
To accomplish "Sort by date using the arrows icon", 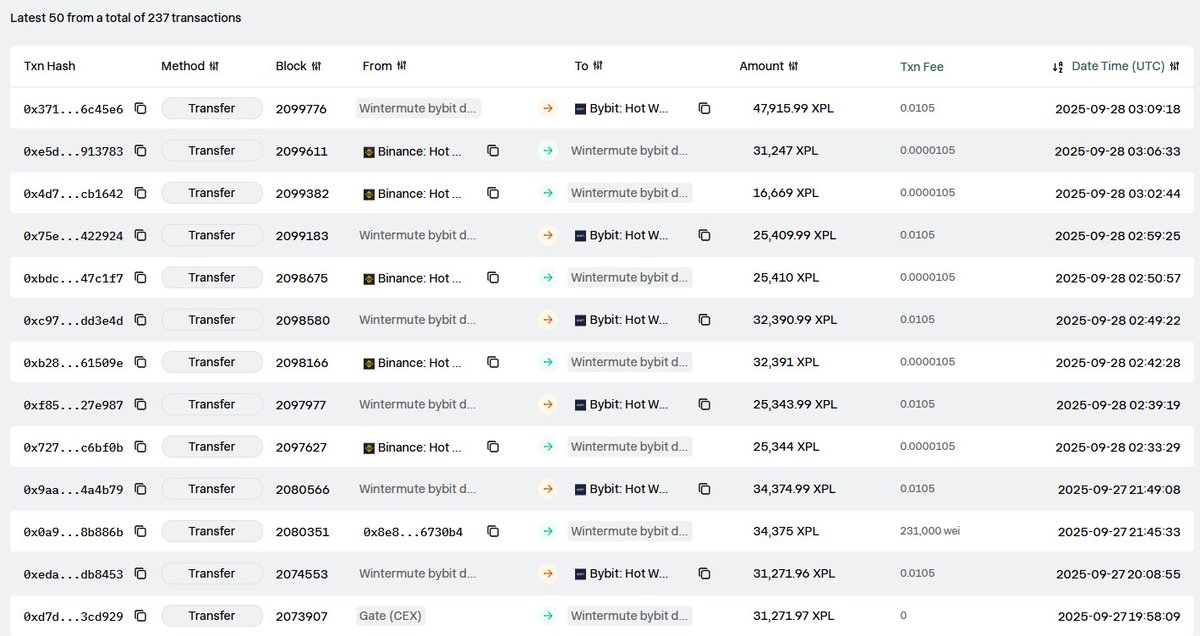I will [x=1058, y=67].
